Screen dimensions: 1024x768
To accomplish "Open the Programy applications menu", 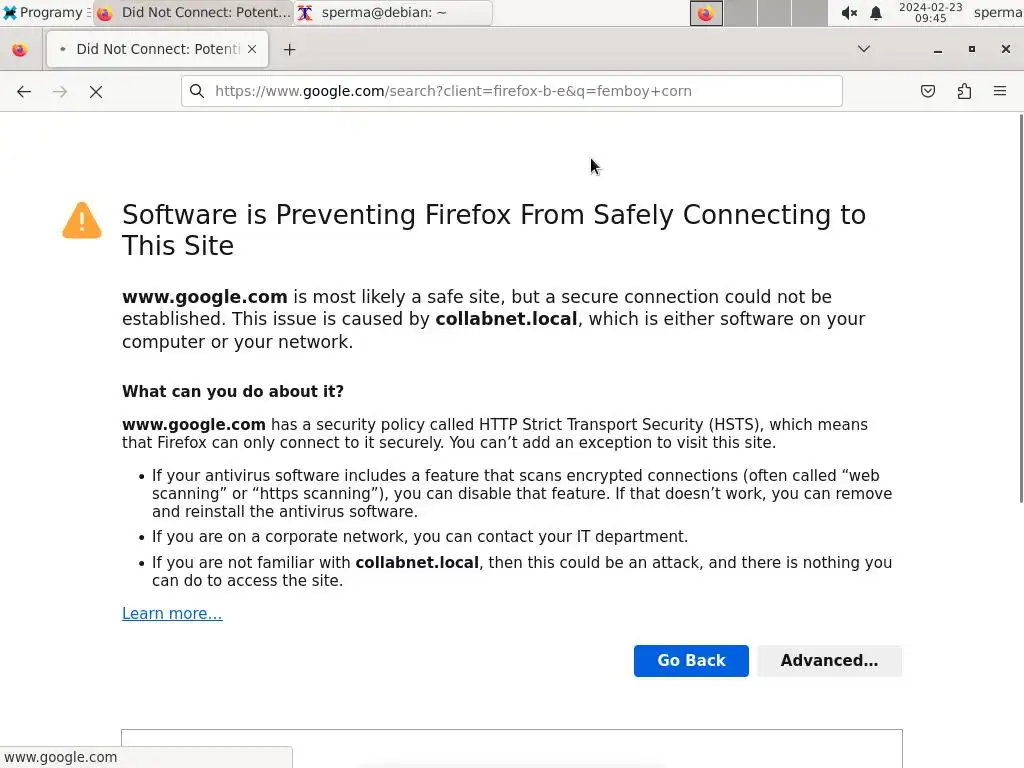I will (42, 13).
